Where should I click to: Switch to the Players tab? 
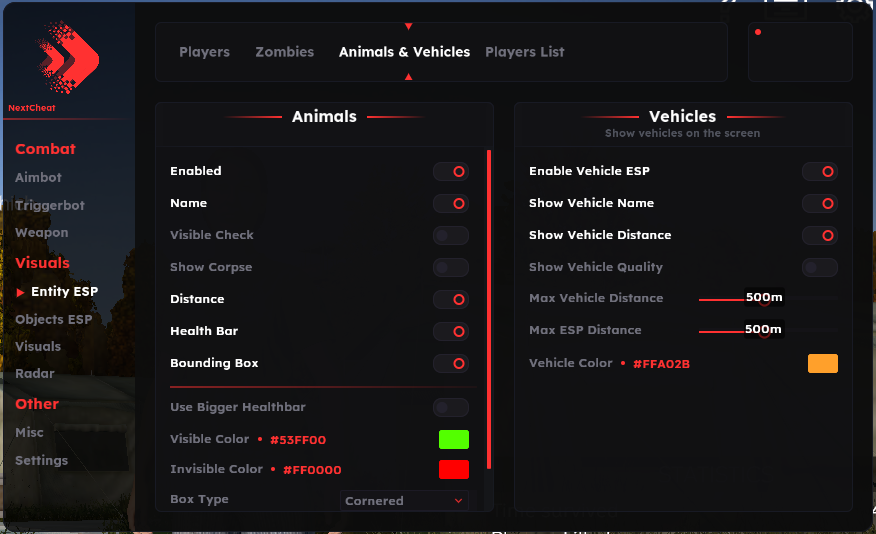click(204, 52)
